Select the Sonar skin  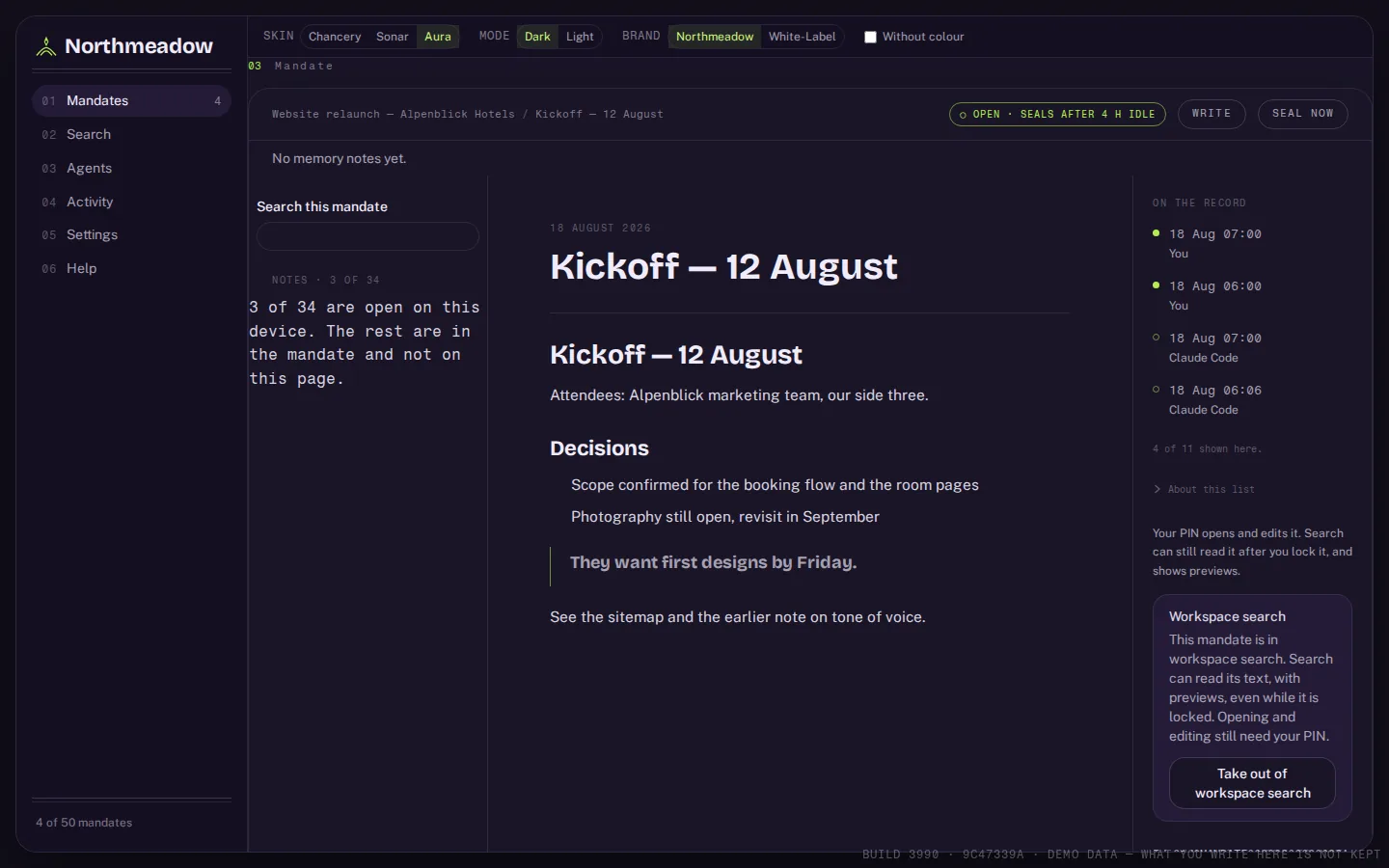393,37
